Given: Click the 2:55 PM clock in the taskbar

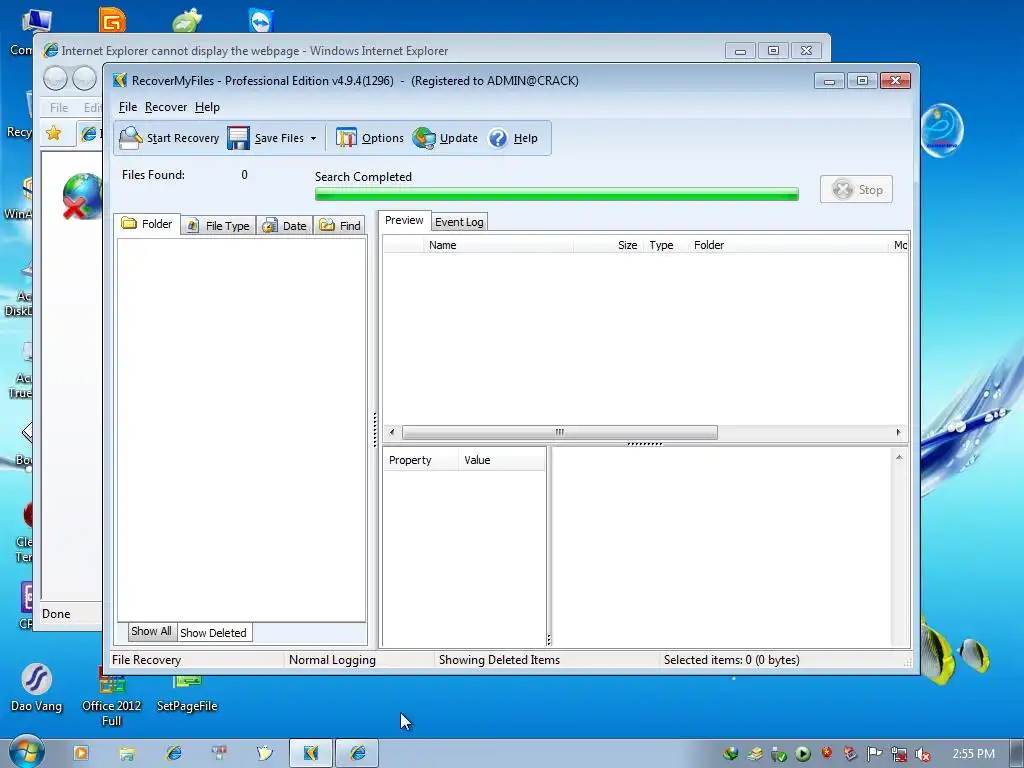Looking at the screenshot, I should coord(973,754).
